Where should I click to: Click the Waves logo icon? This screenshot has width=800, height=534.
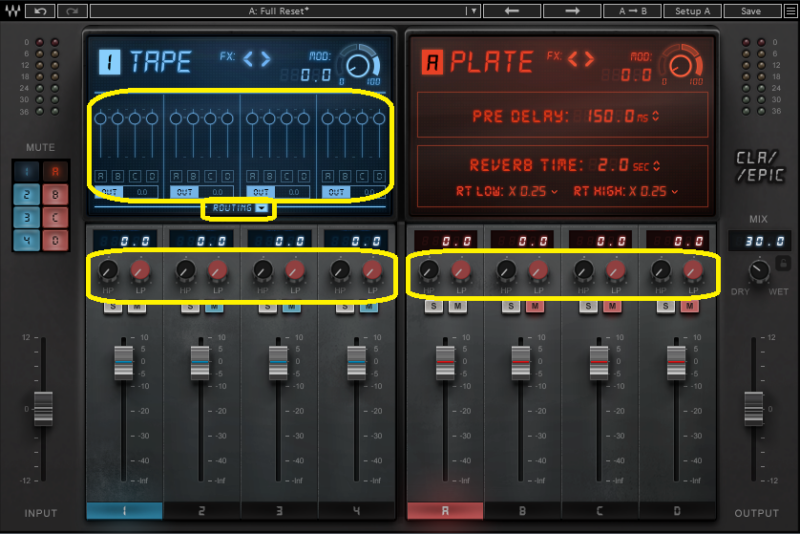[11, 11]
